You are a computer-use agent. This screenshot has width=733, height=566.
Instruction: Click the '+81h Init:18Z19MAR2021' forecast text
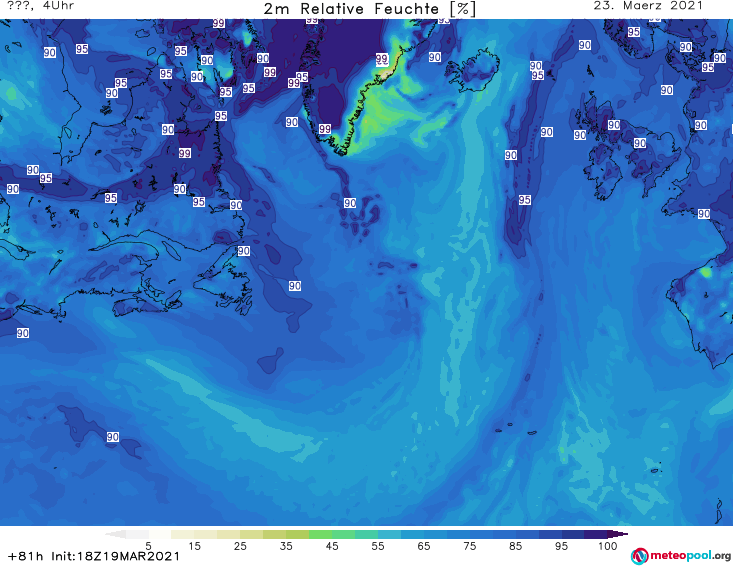94,556
